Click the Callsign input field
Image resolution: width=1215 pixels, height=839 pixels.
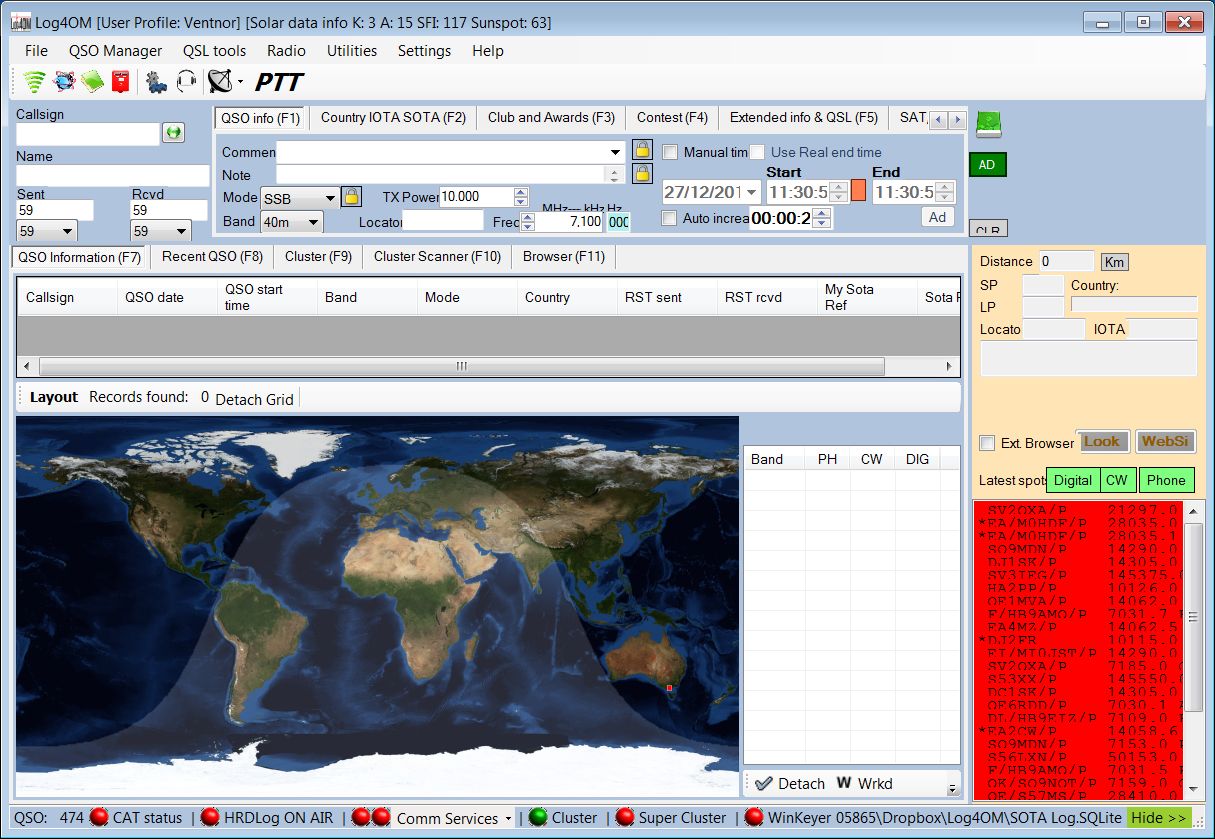88,133
